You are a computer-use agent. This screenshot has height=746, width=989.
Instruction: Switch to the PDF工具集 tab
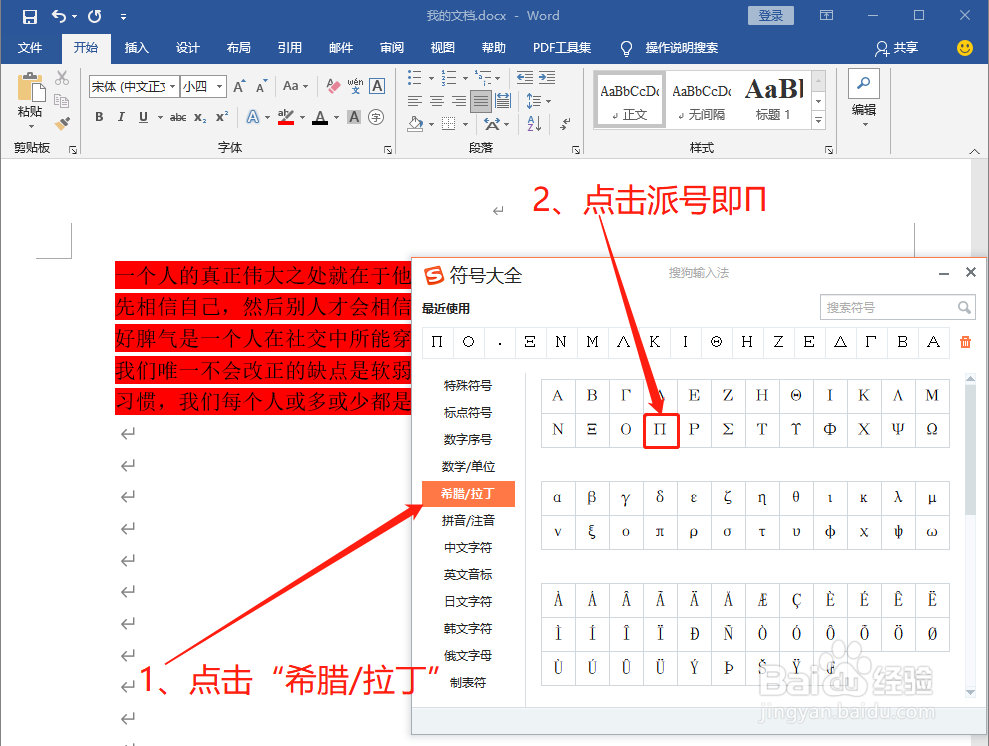pyautogui.click(x=561, y=48)
